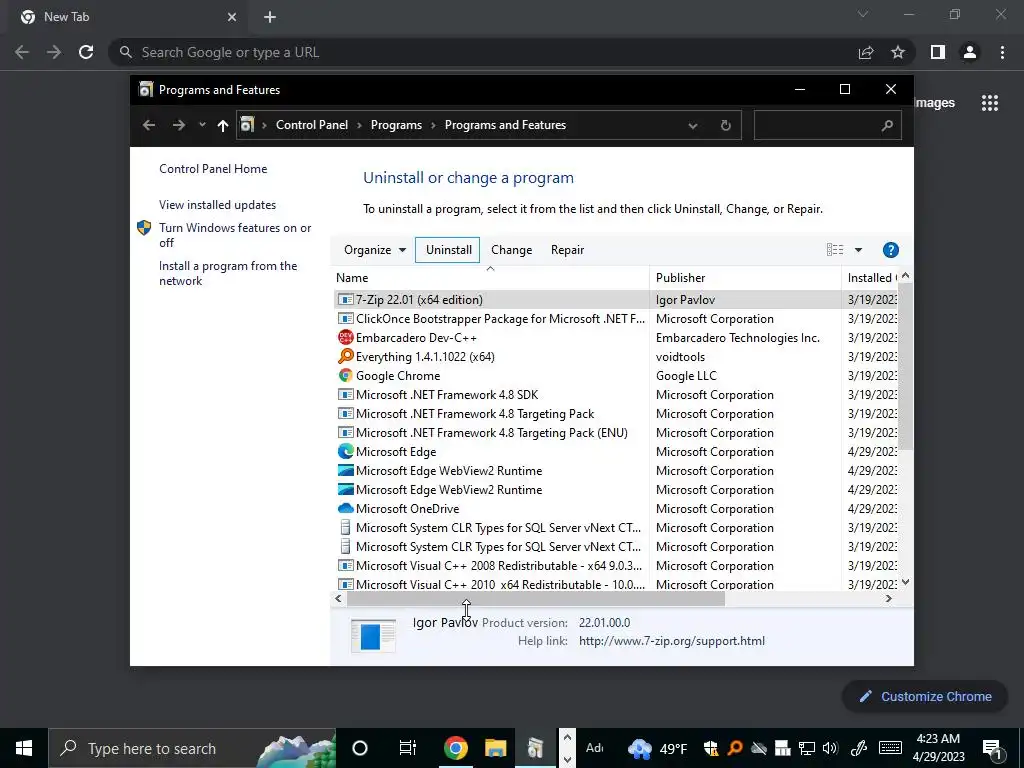The height and width of the screenshot is (768, 1024).
Task: Click the Cortana circle on the taskbar
Action: pyautogui.click(x=360, y=748)
